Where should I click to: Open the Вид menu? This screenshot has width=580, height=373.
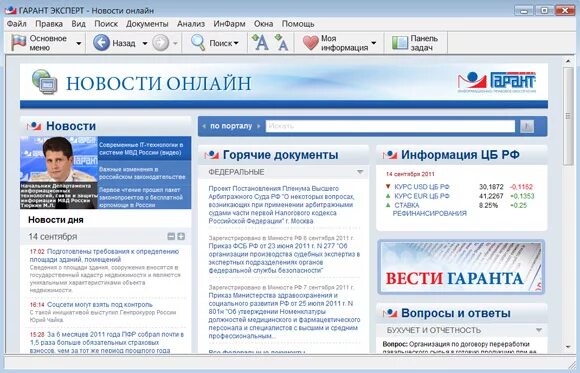pyautogui.click(x=78, y=24)
